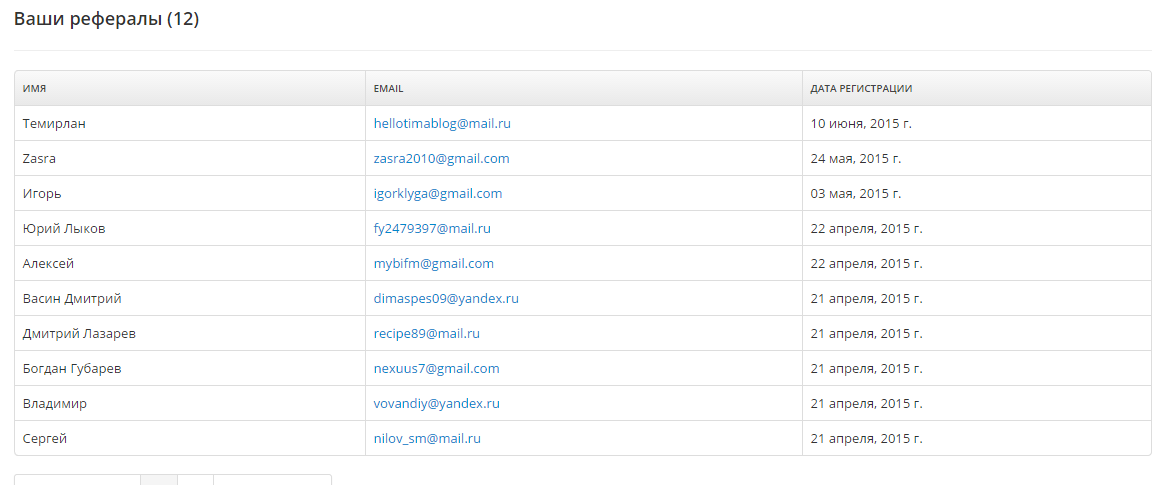Select the date 03 мая, 2015 г.
Image resolution: width=1164 pixels, height=485 pixels.
(855, 193)
